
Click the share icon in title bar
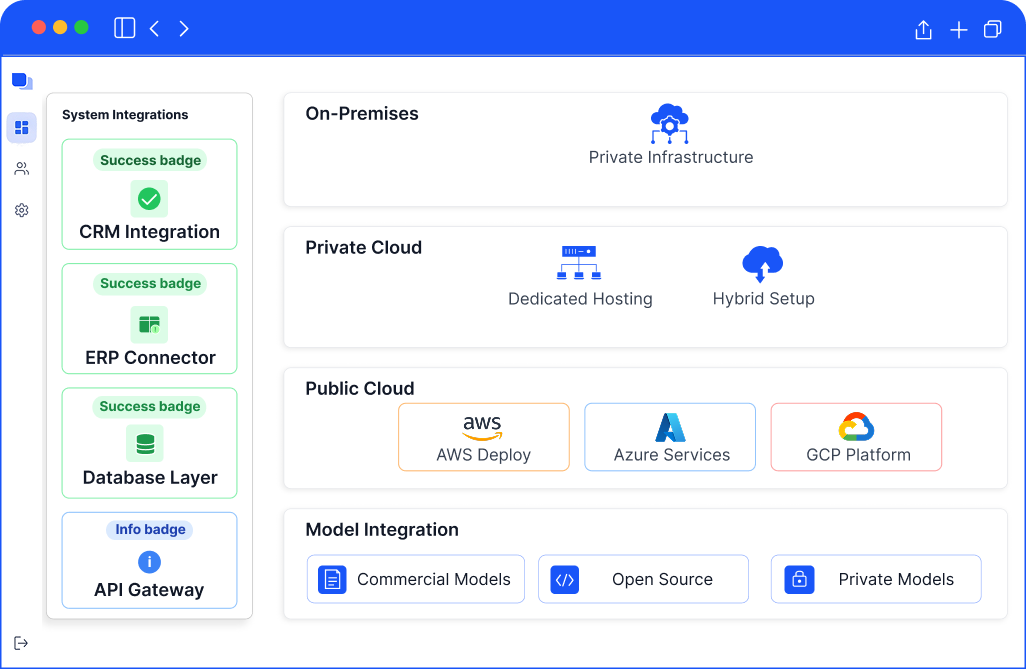[x=923, y=29]
